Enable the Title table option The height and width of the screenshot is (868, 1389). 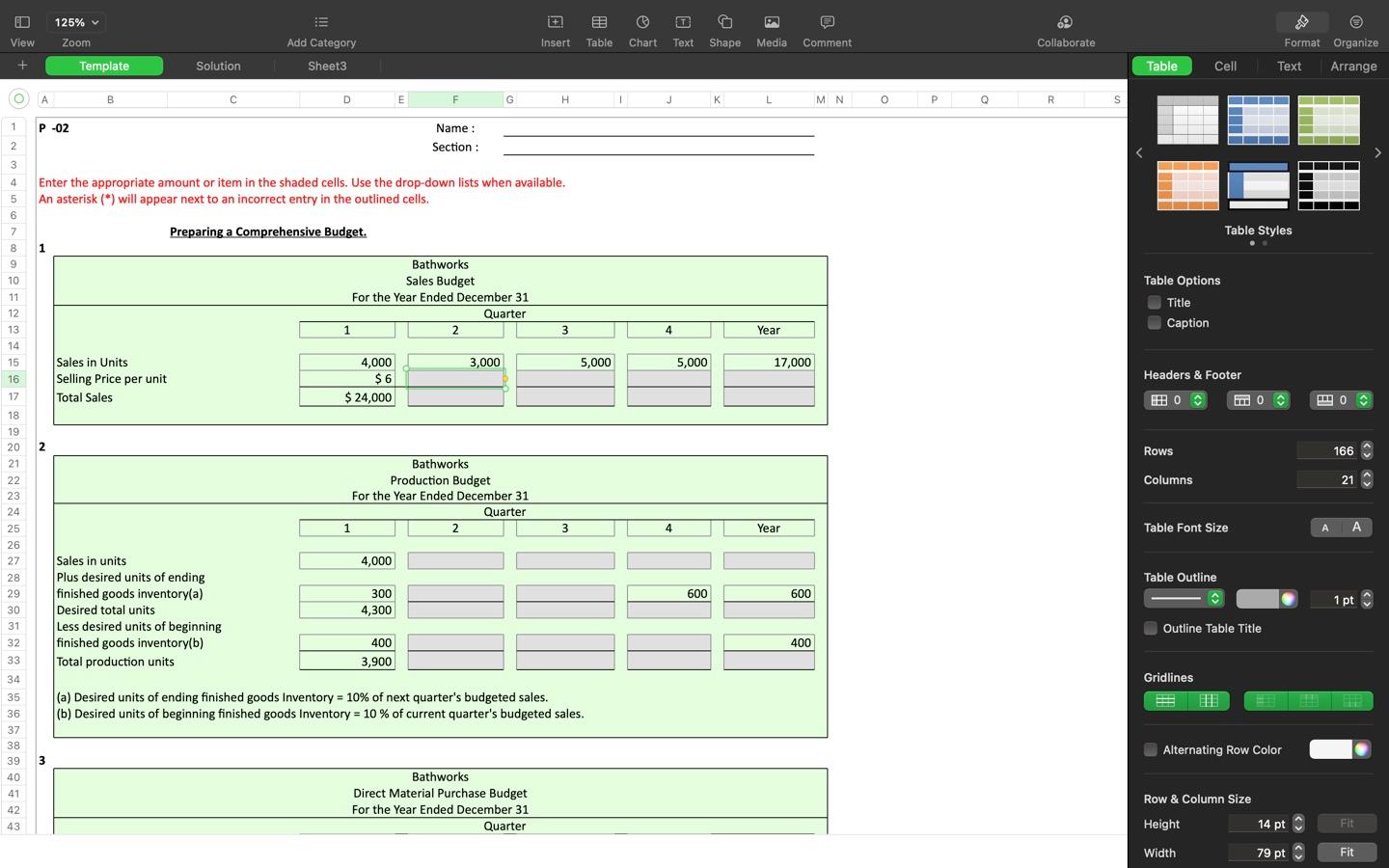[x=1155, y=302]
